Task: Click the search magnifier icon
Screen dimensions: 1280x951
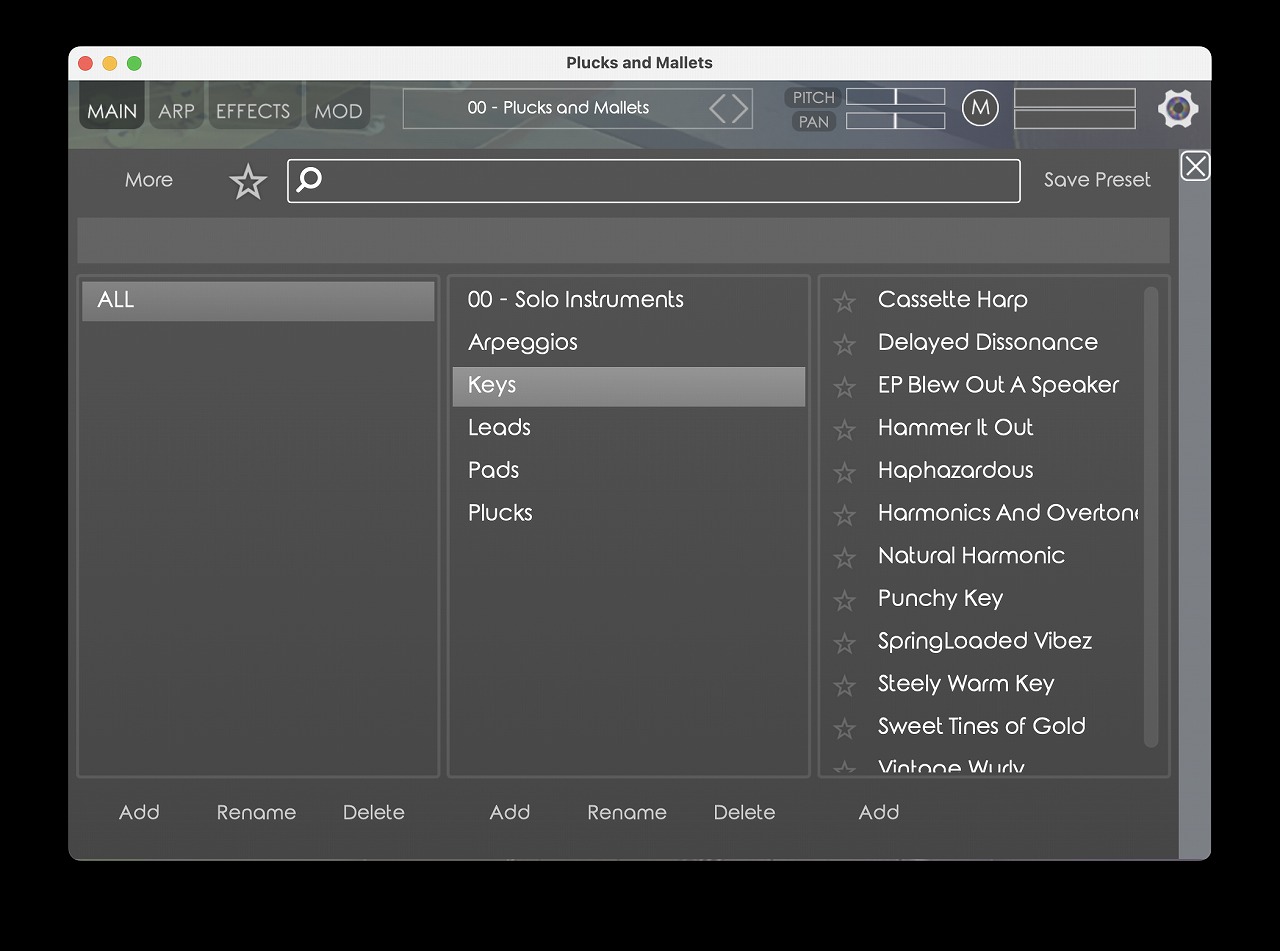Action: 310,180
